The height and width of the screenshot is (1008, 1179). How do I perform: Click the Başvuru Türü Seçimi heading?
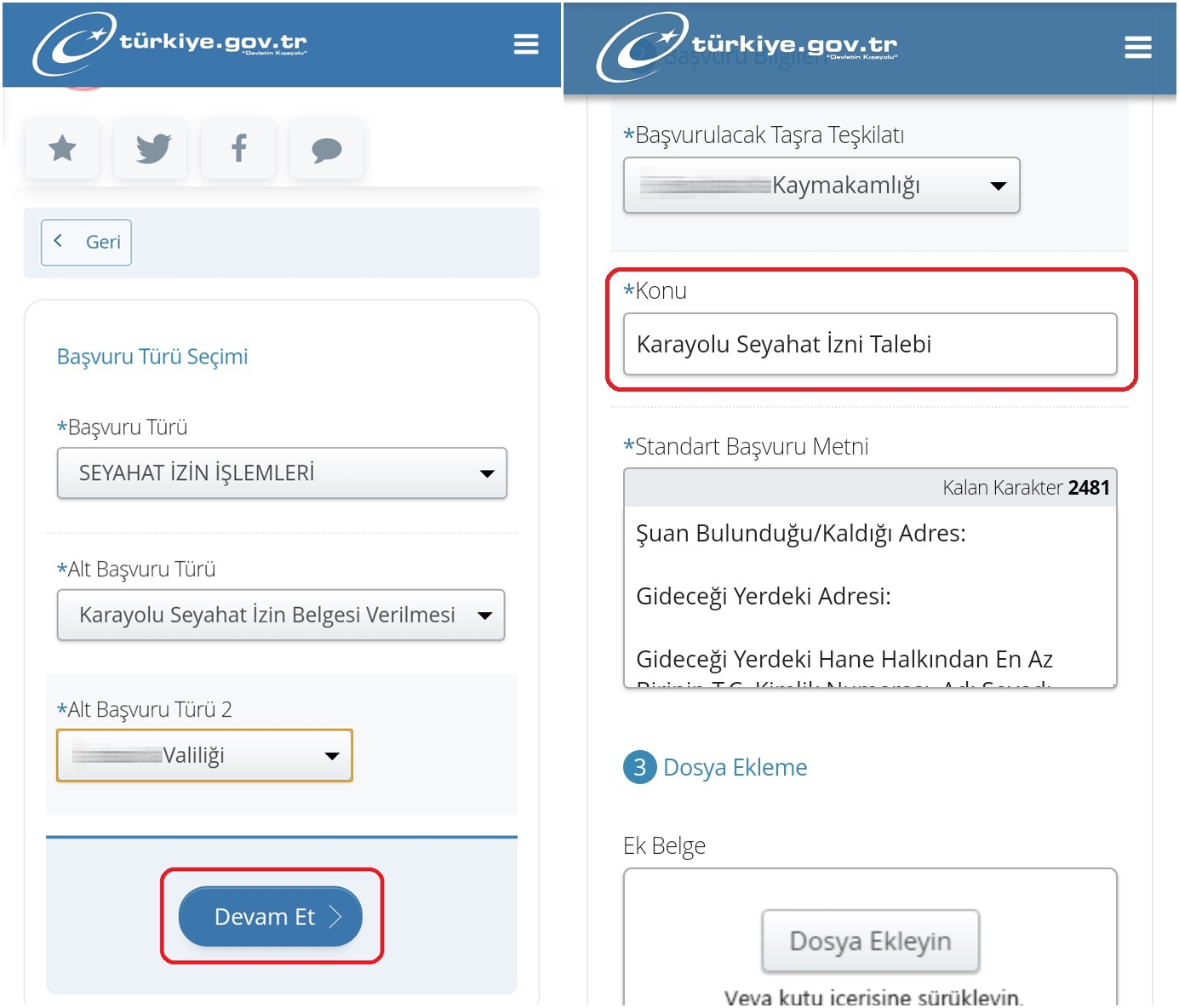coord(152,357)
